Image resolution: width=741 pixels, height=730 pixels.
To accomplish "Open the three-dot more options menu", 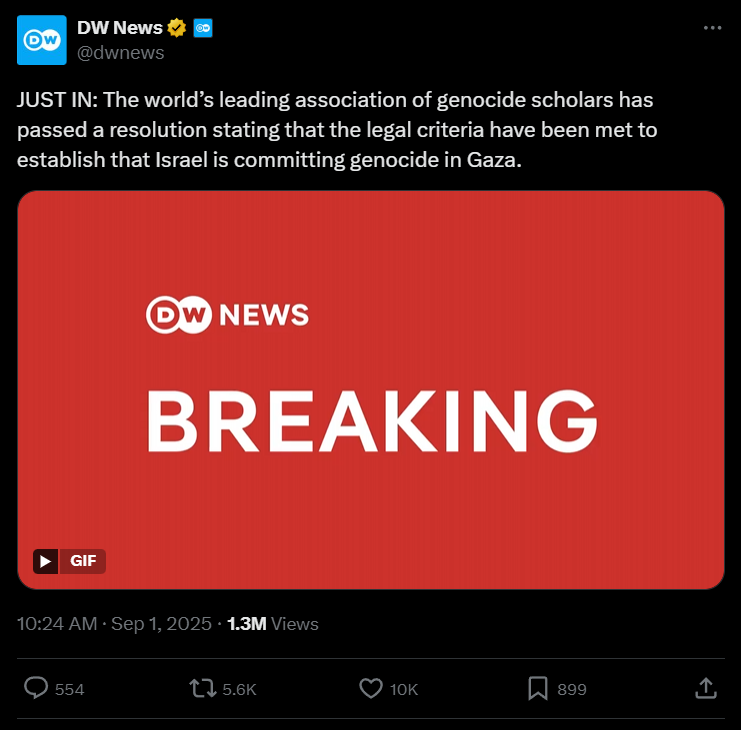I will (x=712, y=28).
